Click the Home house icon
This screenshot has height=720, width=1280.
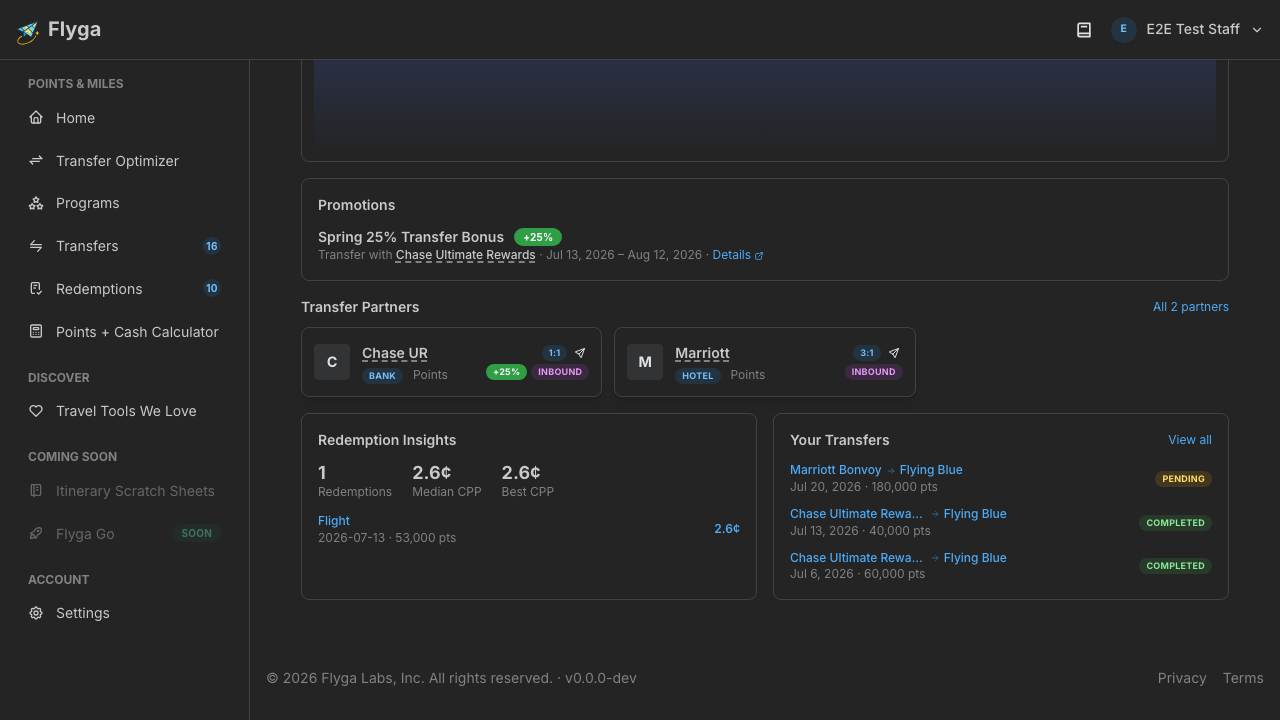click(36, 118)
